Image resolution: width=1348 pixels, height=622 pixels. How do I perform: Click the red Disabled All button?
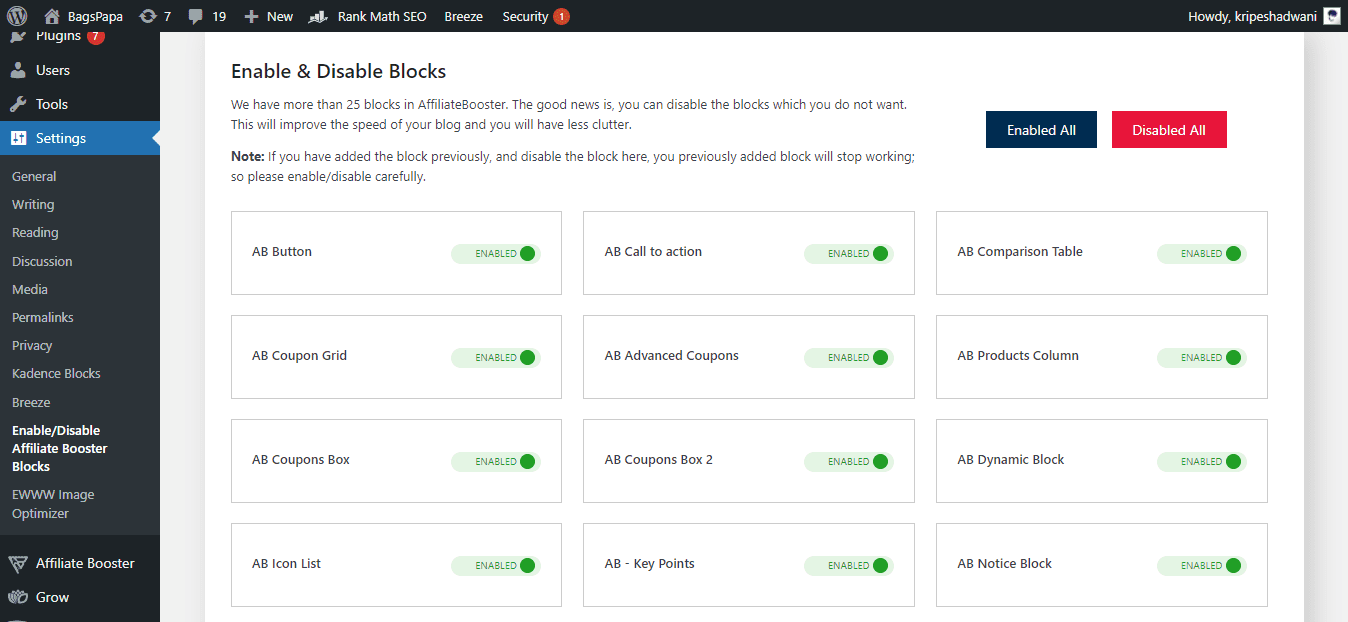pyautogui.click(x=1169, y=130)
